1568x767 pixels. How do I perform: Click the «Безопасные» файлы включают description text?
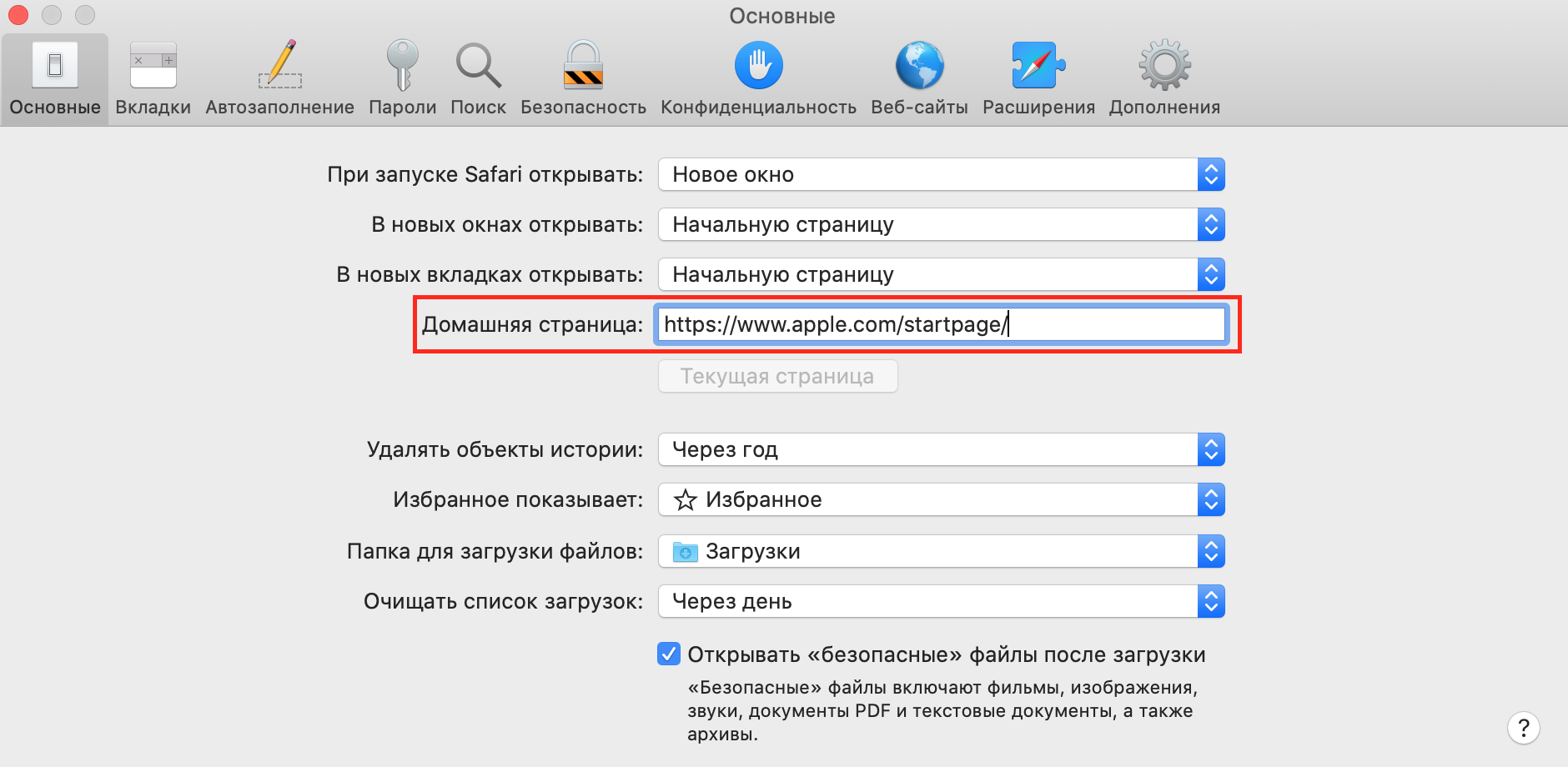pyautogui.click(x=942, y=711)
